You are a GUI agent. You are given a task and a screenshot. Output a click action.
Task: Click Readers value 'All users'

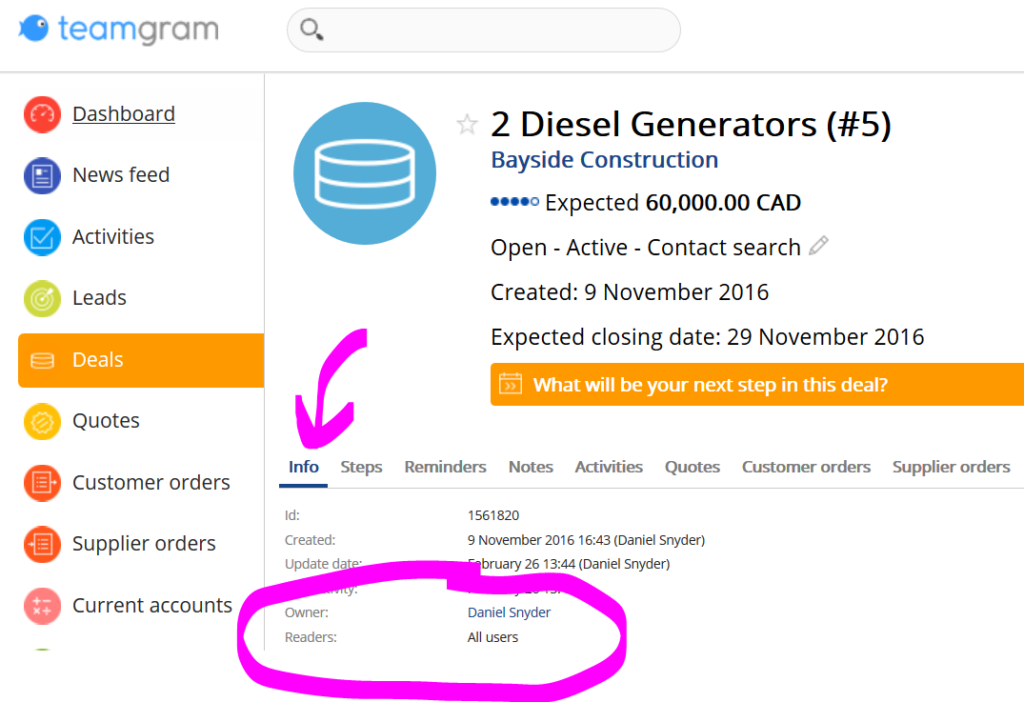coord(492,637)
